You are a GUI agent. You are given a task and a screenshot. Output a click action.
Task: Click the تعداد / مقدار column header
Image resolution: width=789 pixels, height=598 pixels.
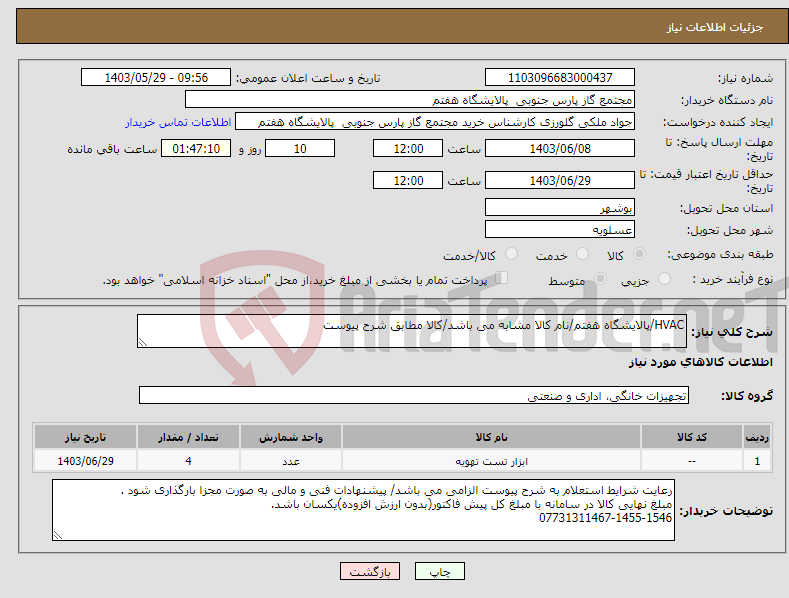(188, 437)
